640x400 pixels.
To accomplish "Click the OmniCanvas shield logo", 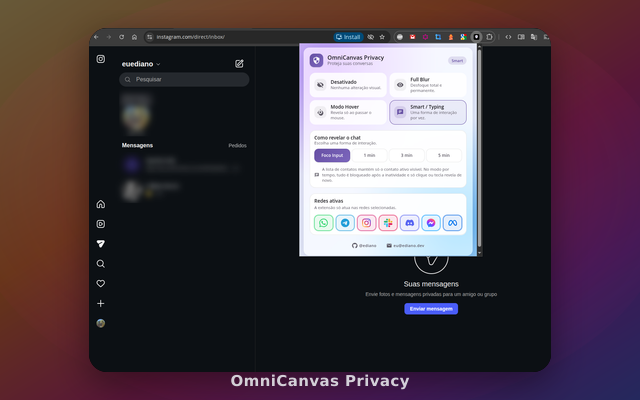I will 316,60.
